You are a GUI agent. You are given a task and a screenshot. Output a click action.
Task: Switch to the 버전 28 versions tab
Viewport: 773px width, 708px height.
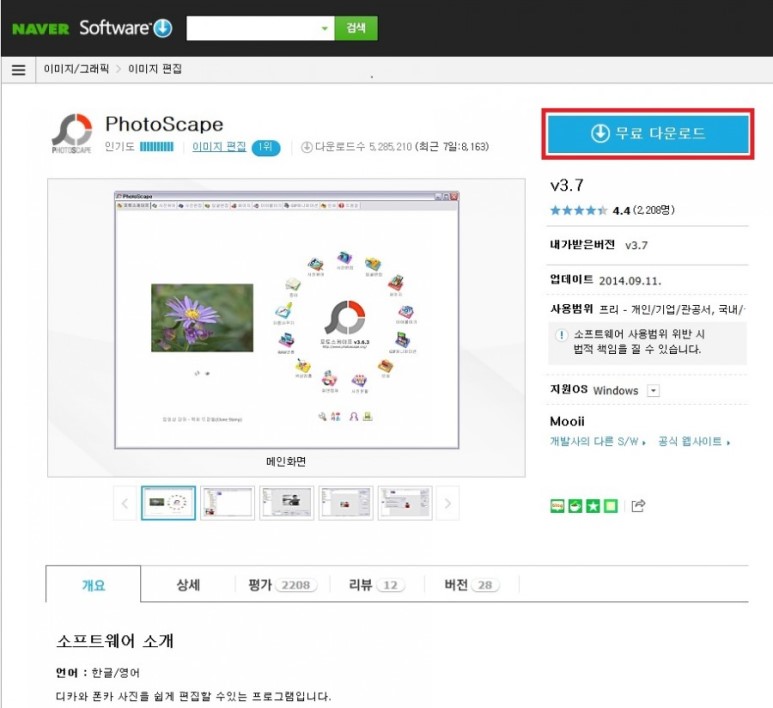(x=471, y=585)
